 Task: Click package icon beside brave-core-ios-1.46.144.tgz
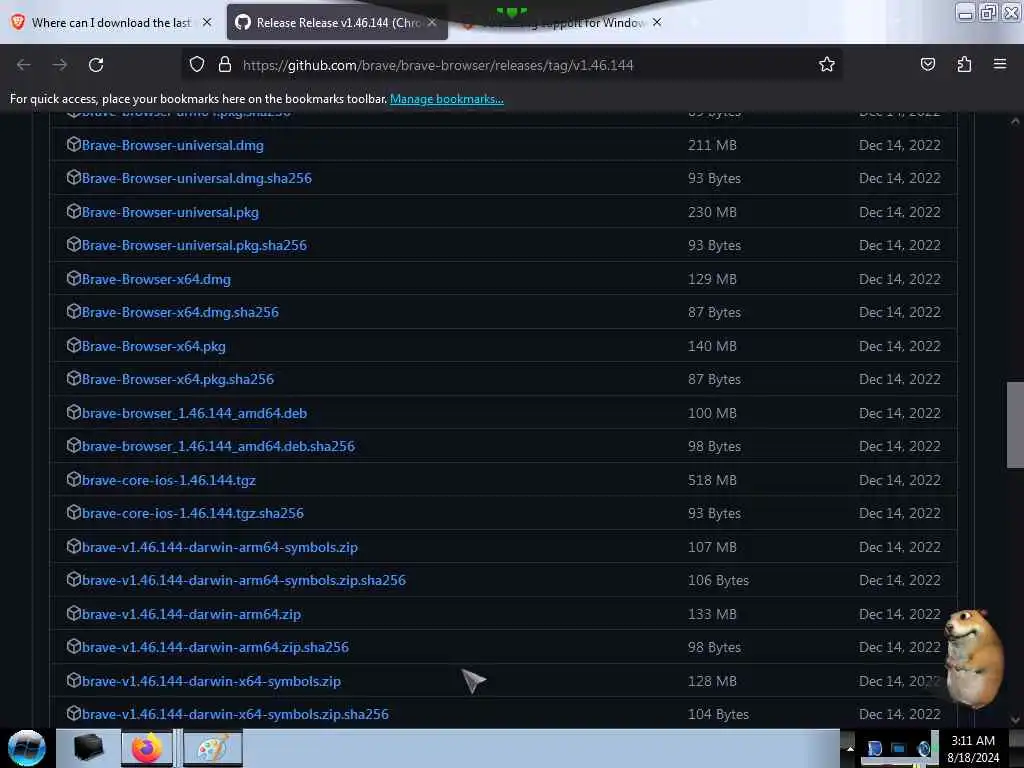tap(74, 479)
